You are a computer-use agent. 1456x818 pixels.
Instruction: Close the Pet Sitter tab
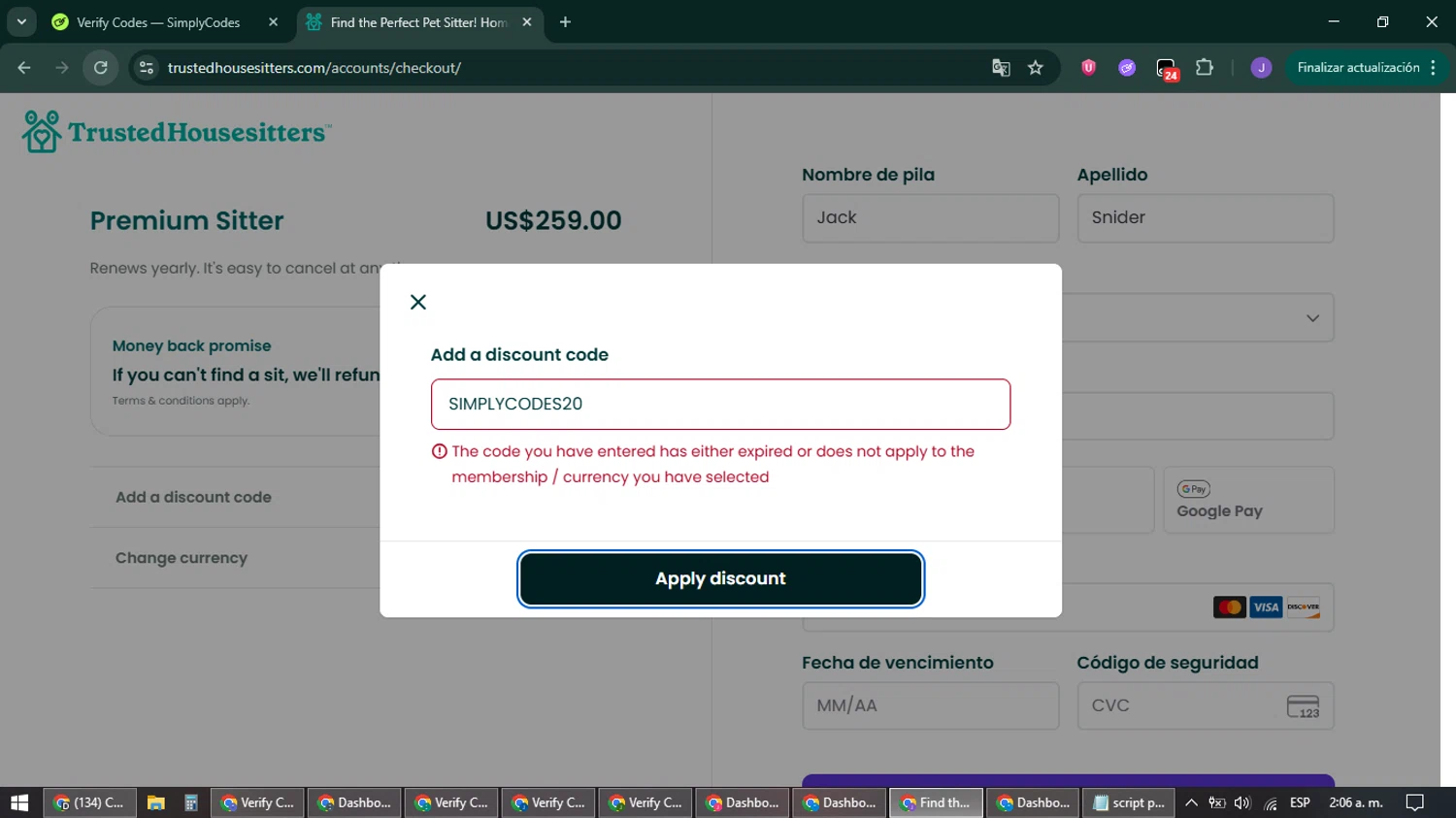527,22
